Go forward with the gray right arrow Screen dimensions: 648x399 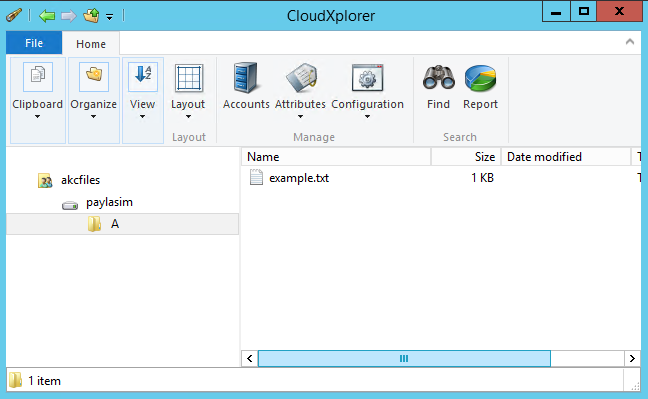pyautogui.click(x=69, y=16)
